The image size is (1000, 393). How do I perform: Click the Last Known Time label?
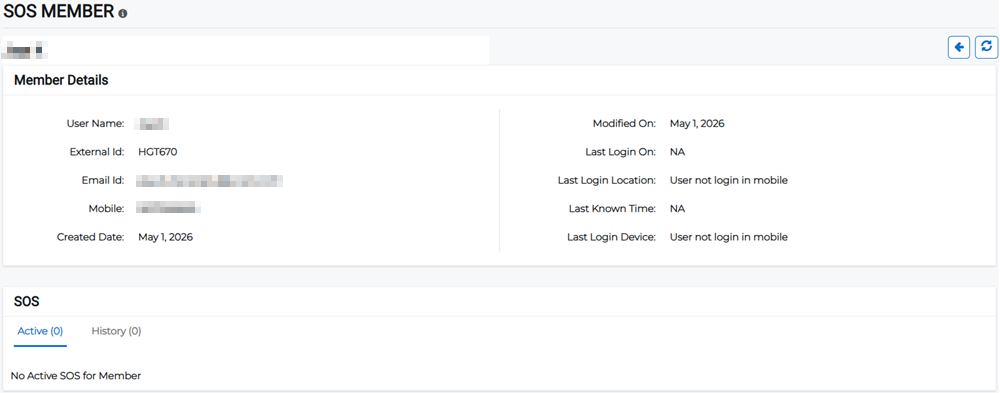pos(612,209)
